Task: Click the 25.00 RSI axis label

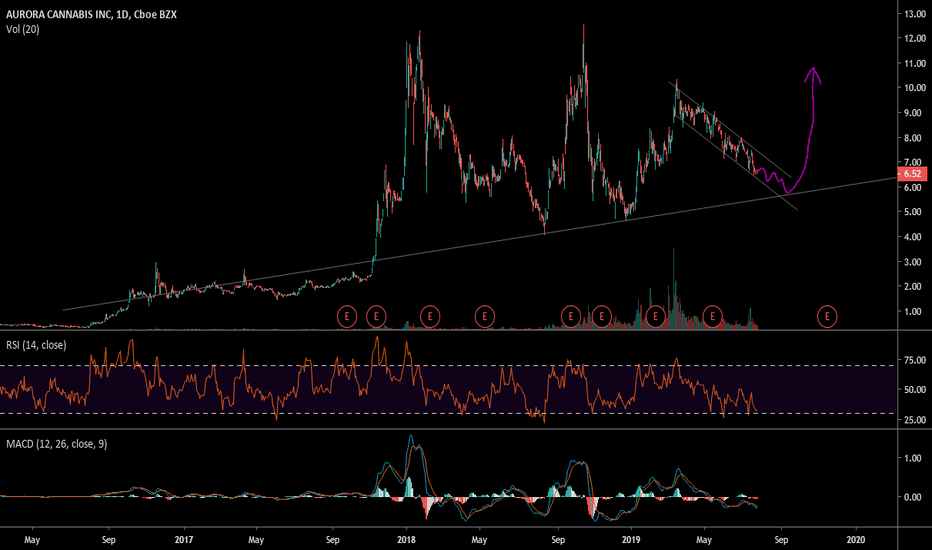Action: coord(915,419)
